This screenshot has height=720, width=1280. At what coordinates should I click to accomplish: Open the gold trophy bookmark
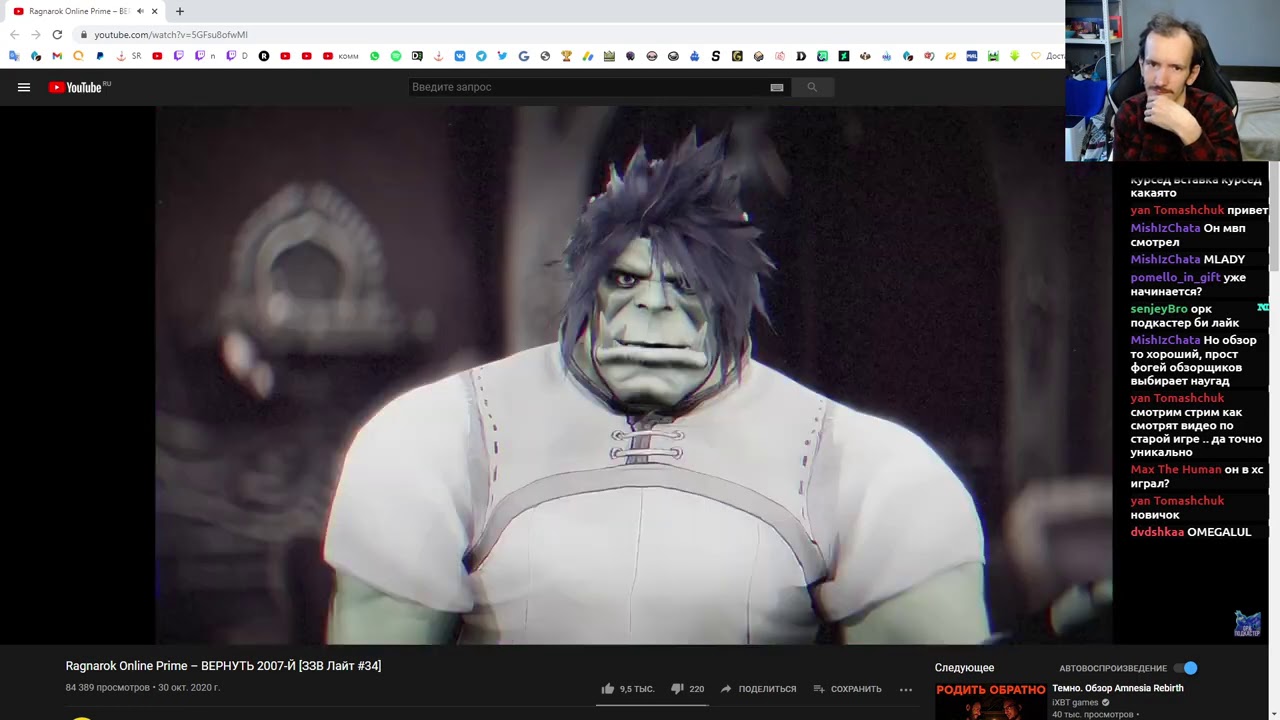[566, 56]
